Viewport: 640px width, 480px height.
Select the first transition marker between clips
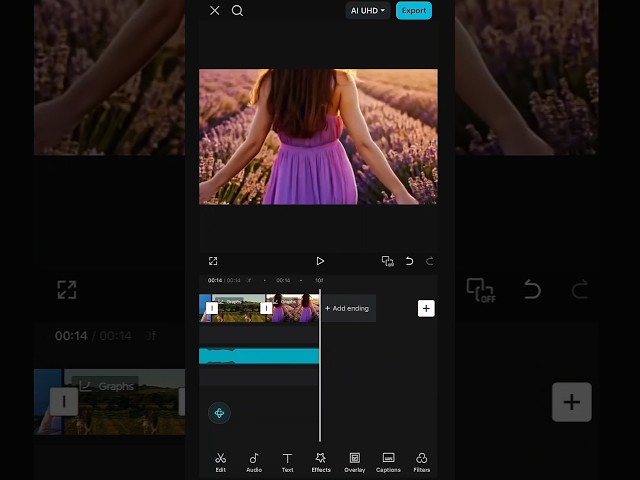click(212, 308)
